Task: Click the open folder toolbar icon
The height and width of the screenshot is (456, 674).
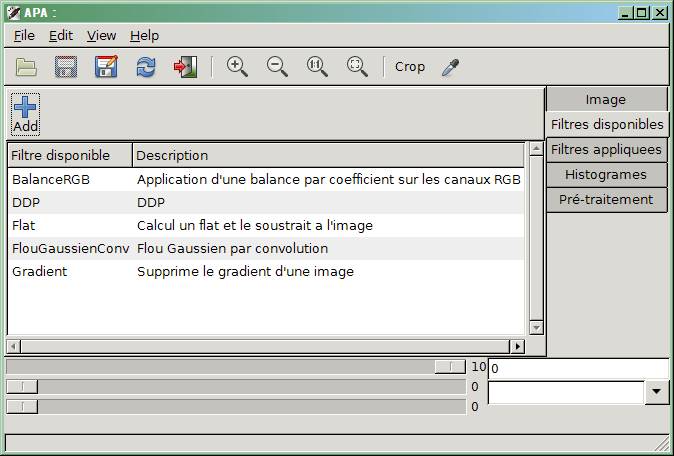Action: 26,67
